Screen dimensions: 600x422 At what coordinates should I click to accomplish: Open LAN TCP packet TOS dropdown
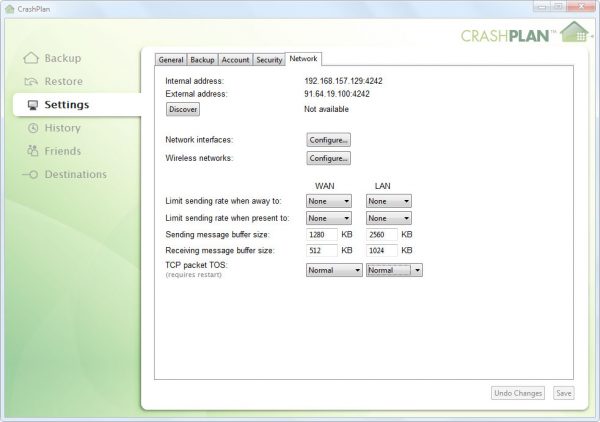394,270
